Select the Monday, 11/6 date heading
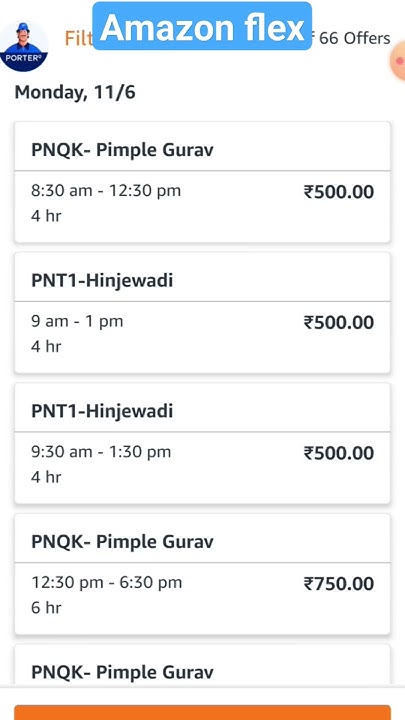 click(x=75, y=92)
